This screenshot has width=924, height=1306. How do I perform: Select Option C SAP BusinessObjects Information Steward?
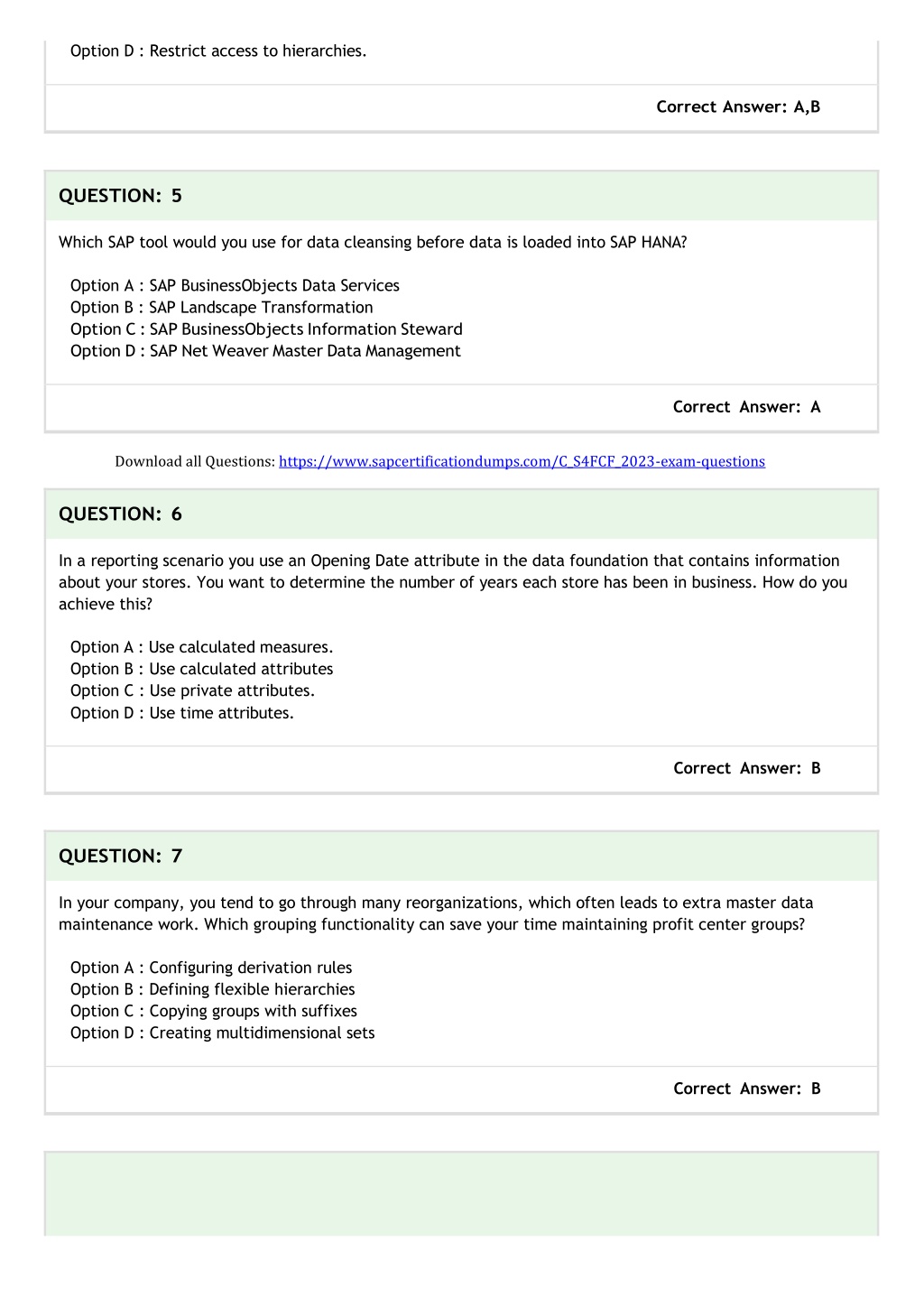pos(266,329)
